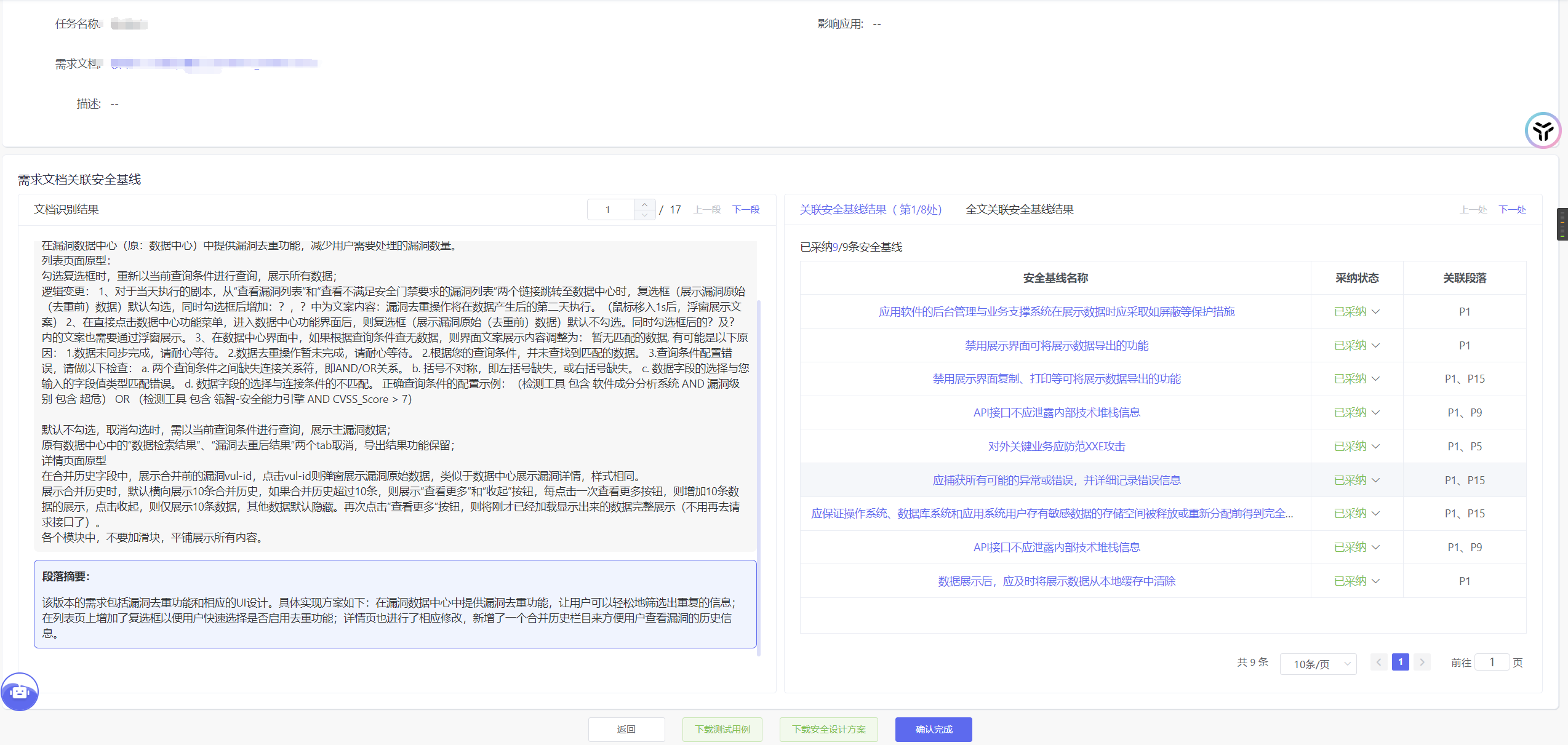This screenshot has height=745, width=1568.
Task: Open baseline 应保证操作系统、数据库系统 link
Action: 1052,514
